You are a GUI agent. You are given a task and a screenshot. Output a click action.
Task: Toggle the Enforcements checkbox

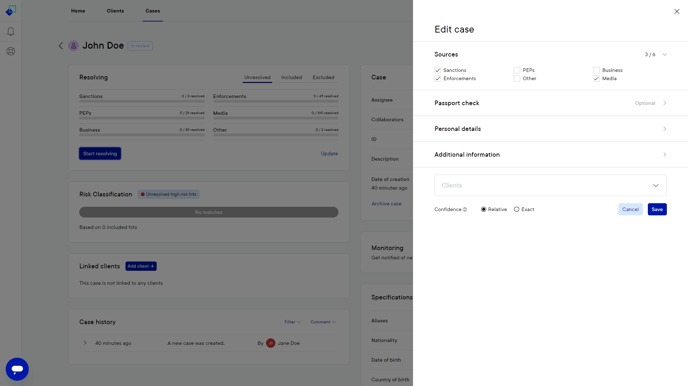click(x=437, y=79)
